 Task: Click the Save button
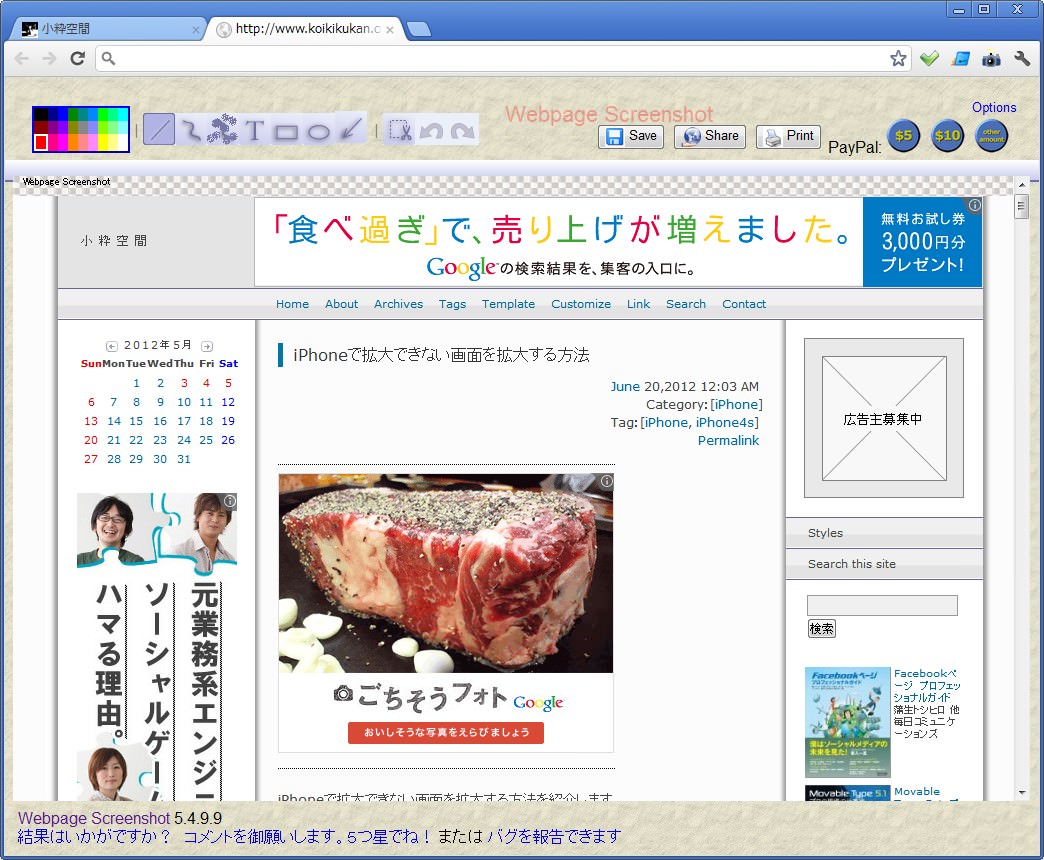631,136
